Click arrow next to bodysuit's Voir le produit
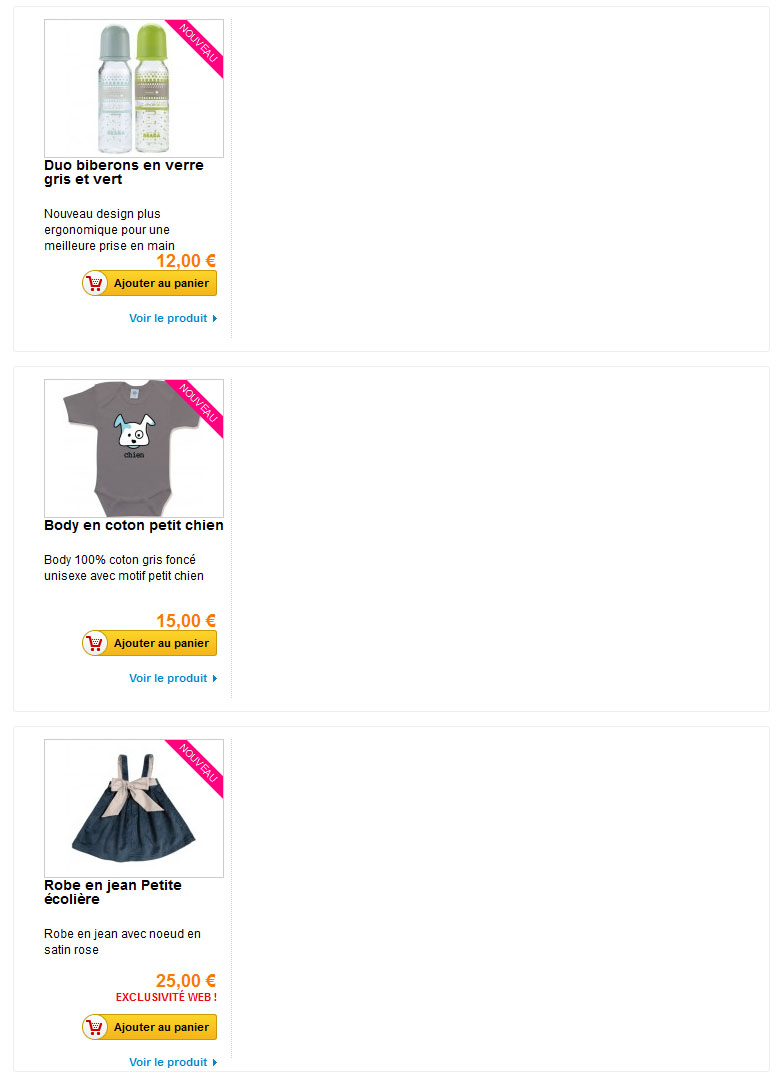 [x=215, y=678]
